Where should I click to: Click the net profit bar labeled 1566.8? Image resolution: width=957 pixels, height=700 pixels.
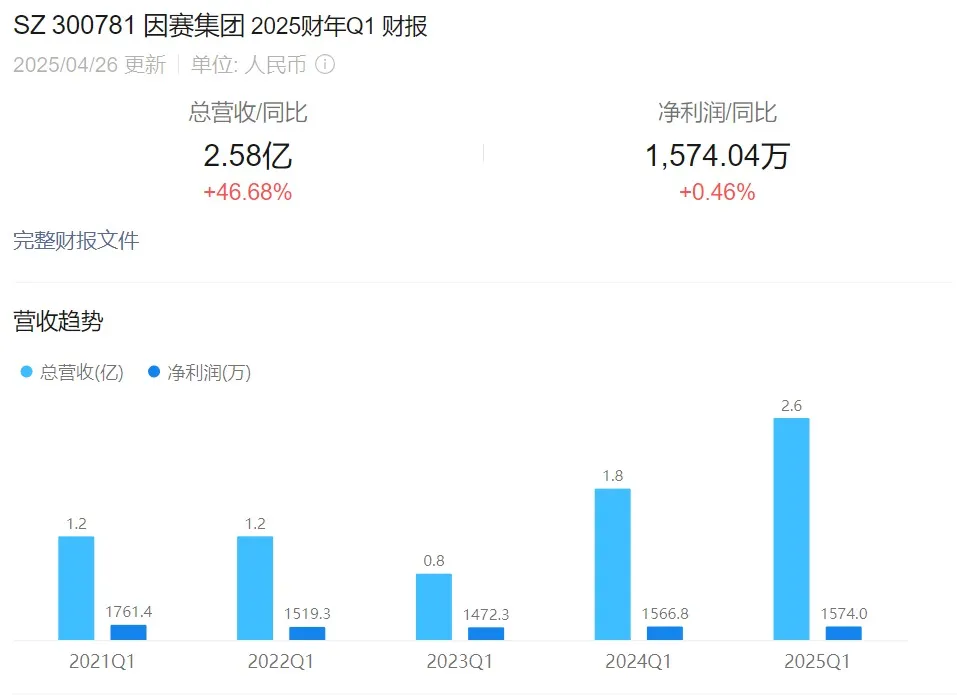[x=665, y=633]
